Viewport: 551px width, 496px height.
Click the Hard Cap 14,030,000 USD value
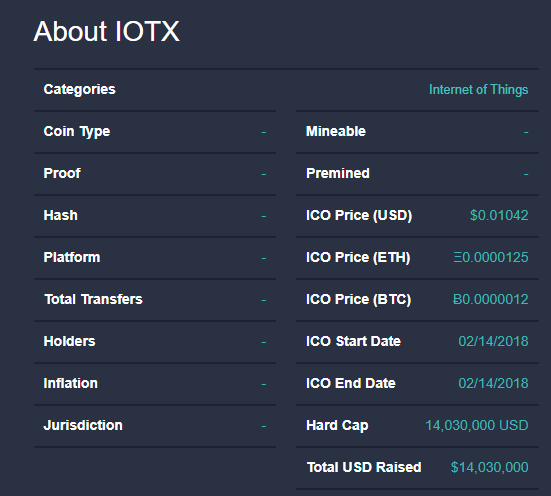pos(477,425)
